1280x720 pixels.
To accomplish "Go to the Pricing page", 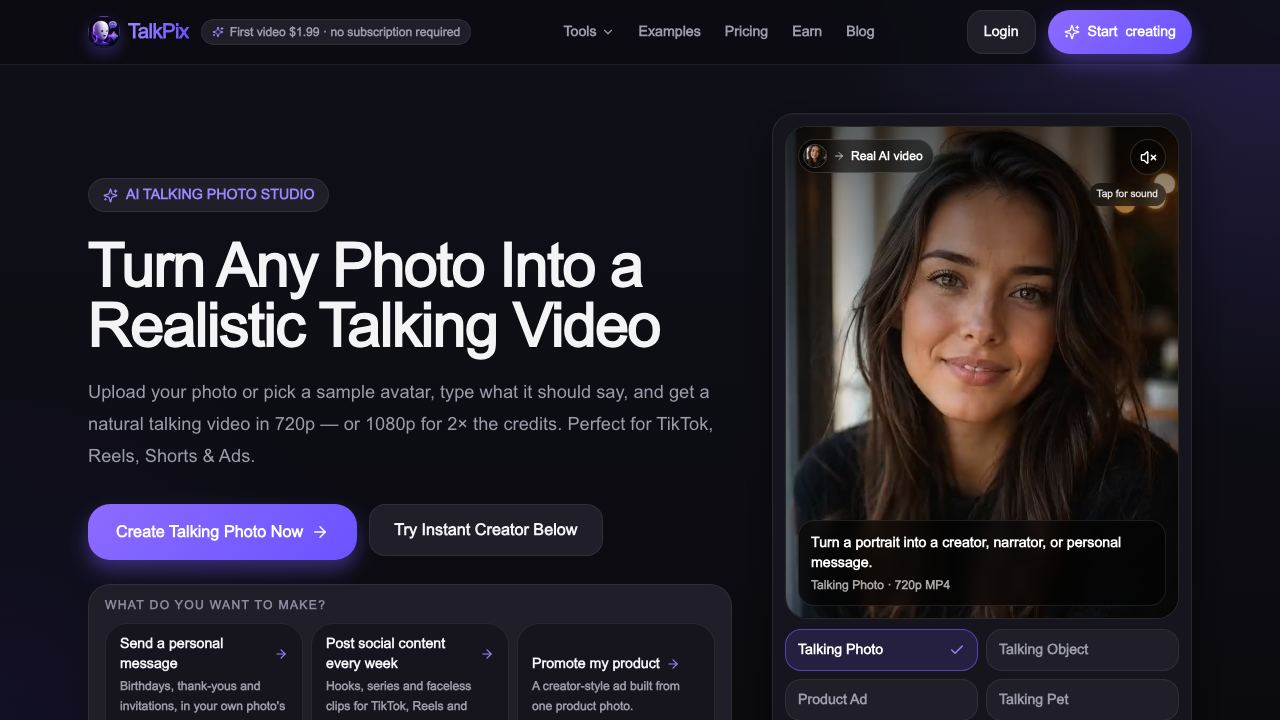I will 746,32.
